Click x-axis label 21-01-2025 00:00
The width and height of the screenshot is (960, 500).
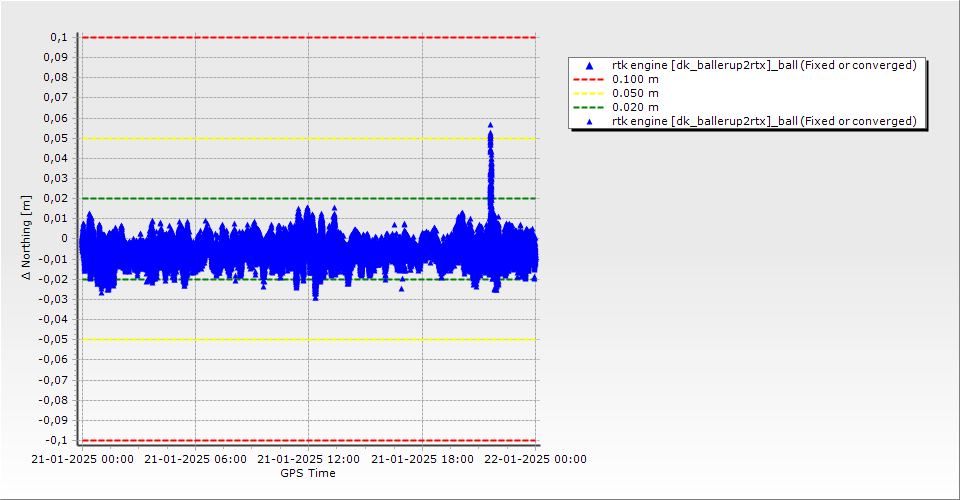coord(82,459)
